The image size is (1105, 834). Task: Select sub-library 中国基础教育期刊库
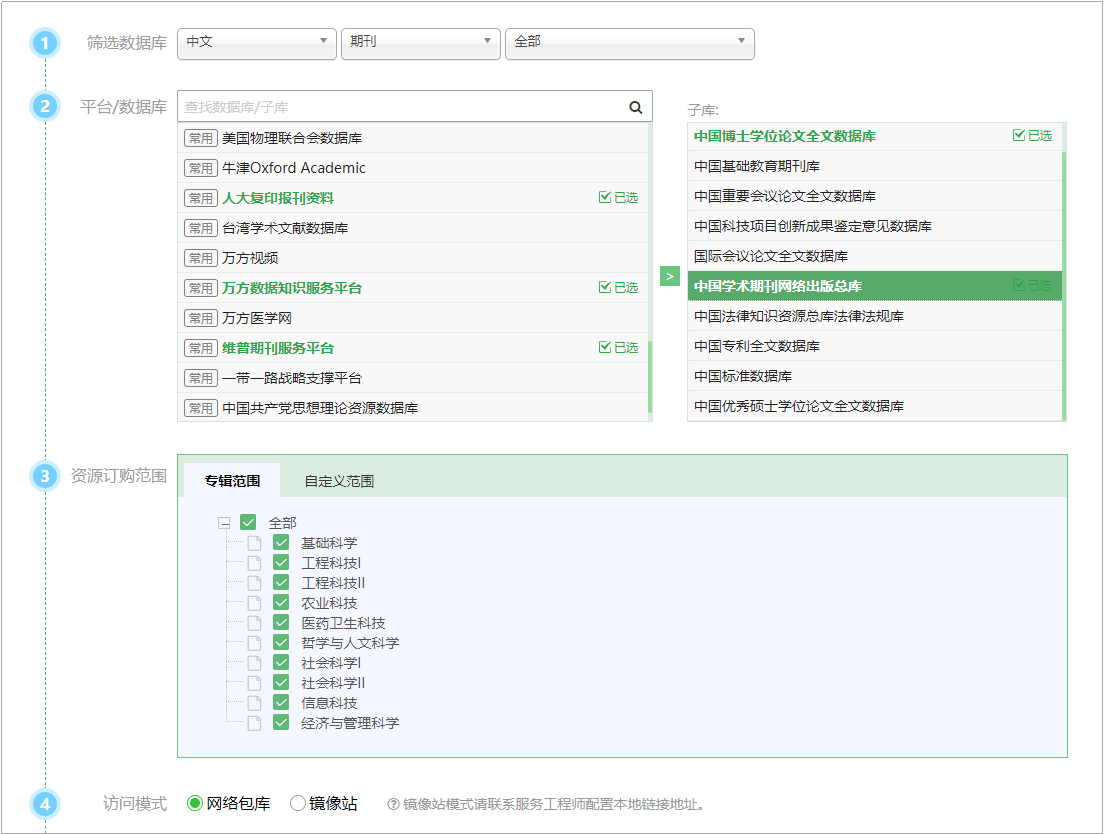tap(875, 166)
